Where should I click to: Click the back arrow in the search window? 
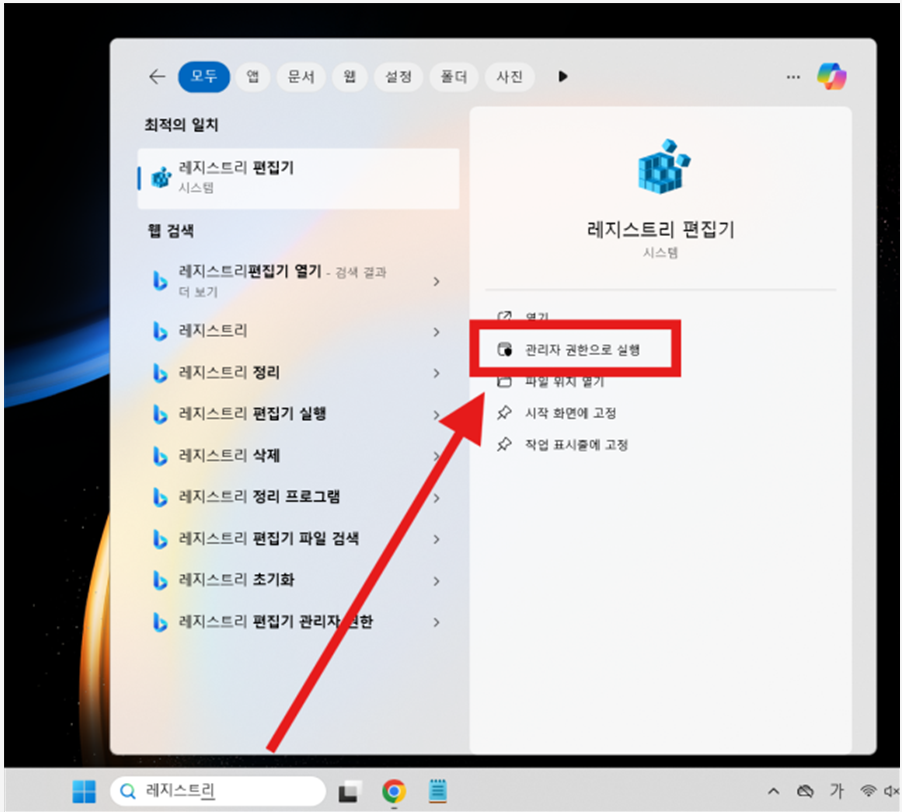click(157, 76)
